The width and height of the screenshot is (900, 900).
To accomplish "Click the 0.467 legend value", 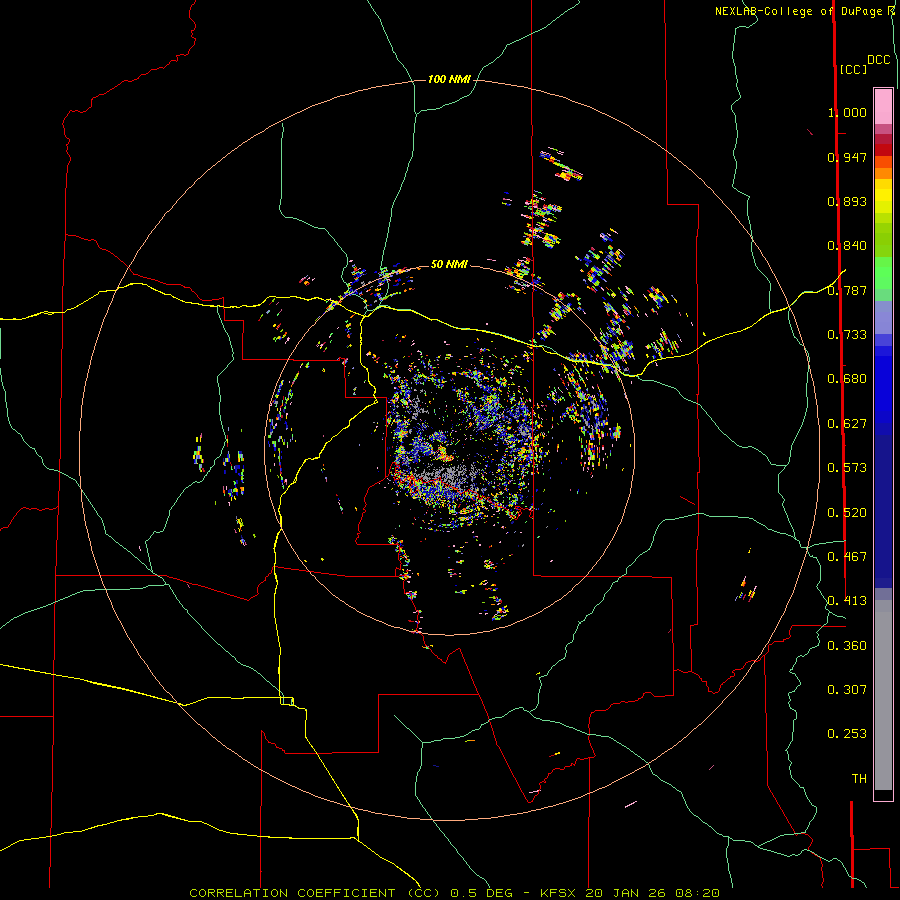I will point(847,557).
